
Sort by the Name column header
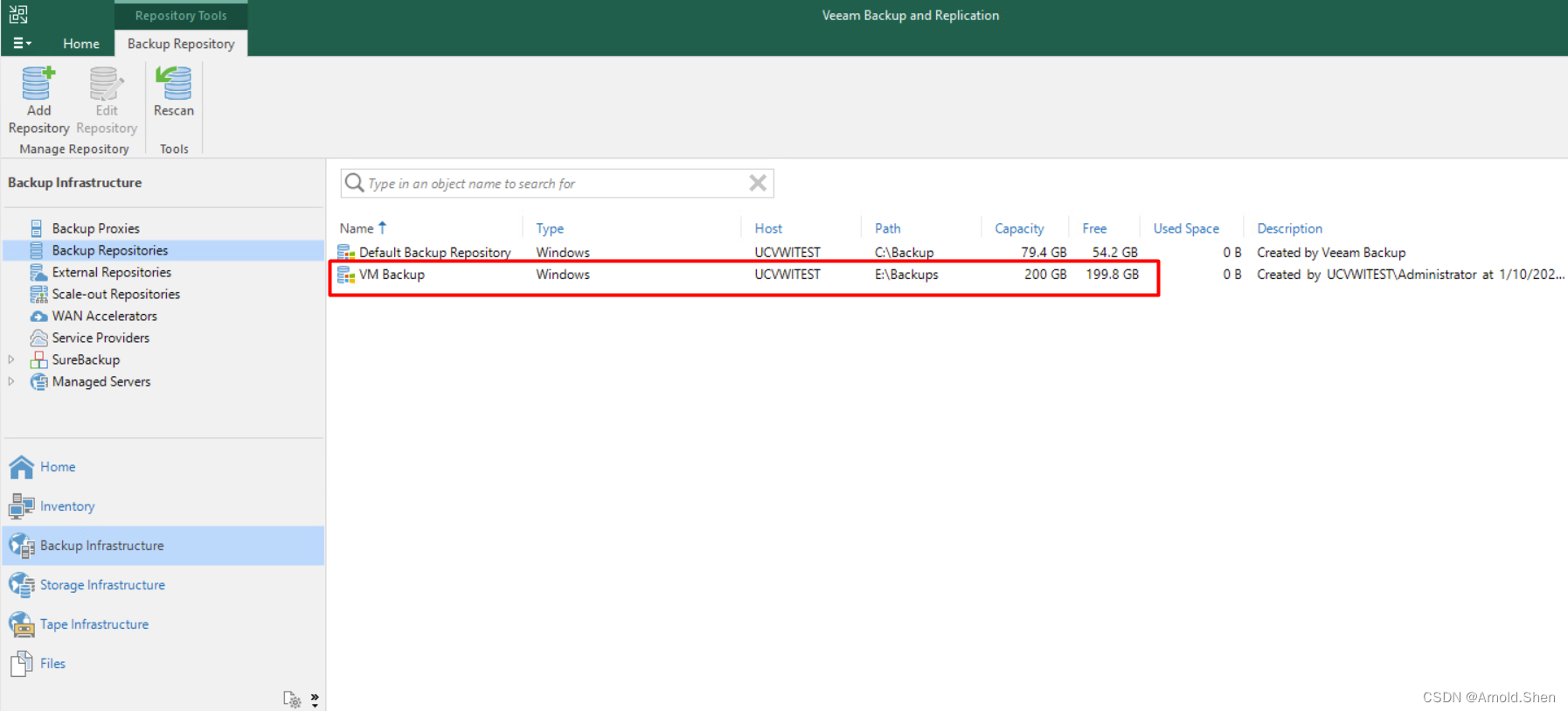(x=357, y=228)
